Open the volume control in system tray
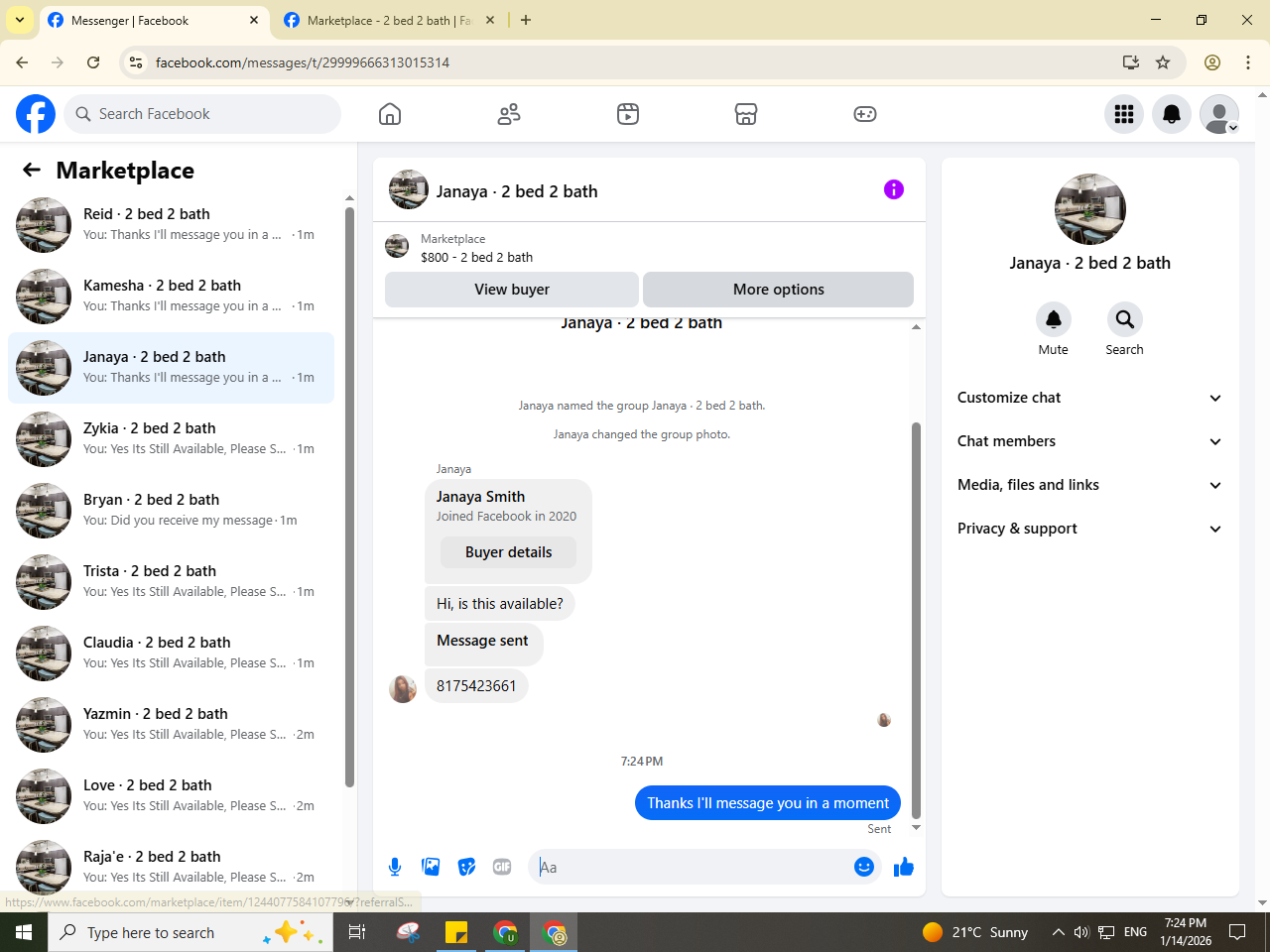This screenshot has width=1270, height=952. click(x=1081, y=932)
